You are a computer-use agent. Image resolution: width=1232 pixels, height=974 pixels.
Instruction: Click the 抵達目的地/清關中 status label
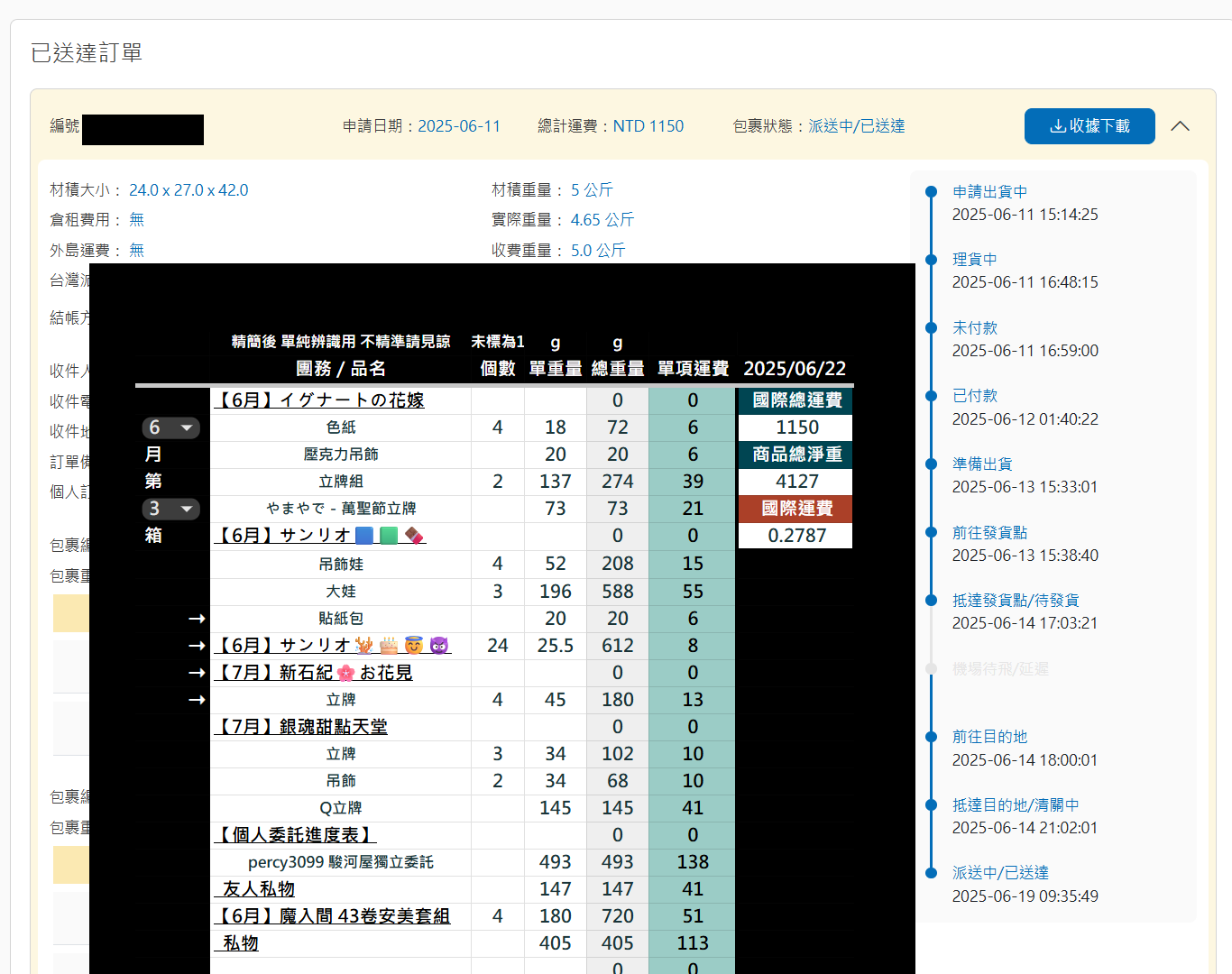(x=1016, y=804)
